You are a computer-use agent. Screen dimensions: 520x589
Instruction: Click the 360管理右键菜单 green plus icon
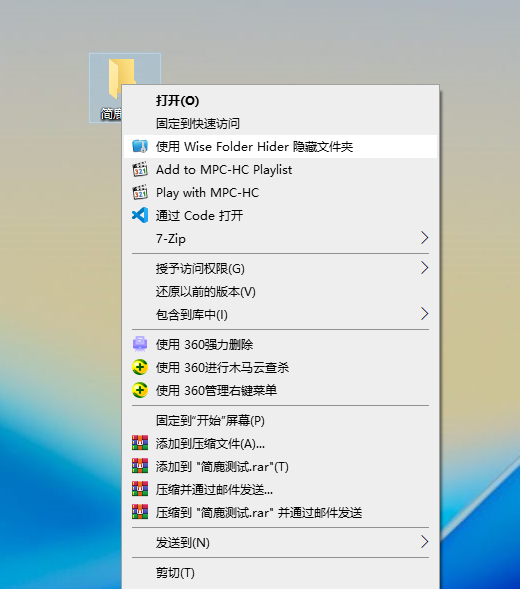click(x=140, y=390)
